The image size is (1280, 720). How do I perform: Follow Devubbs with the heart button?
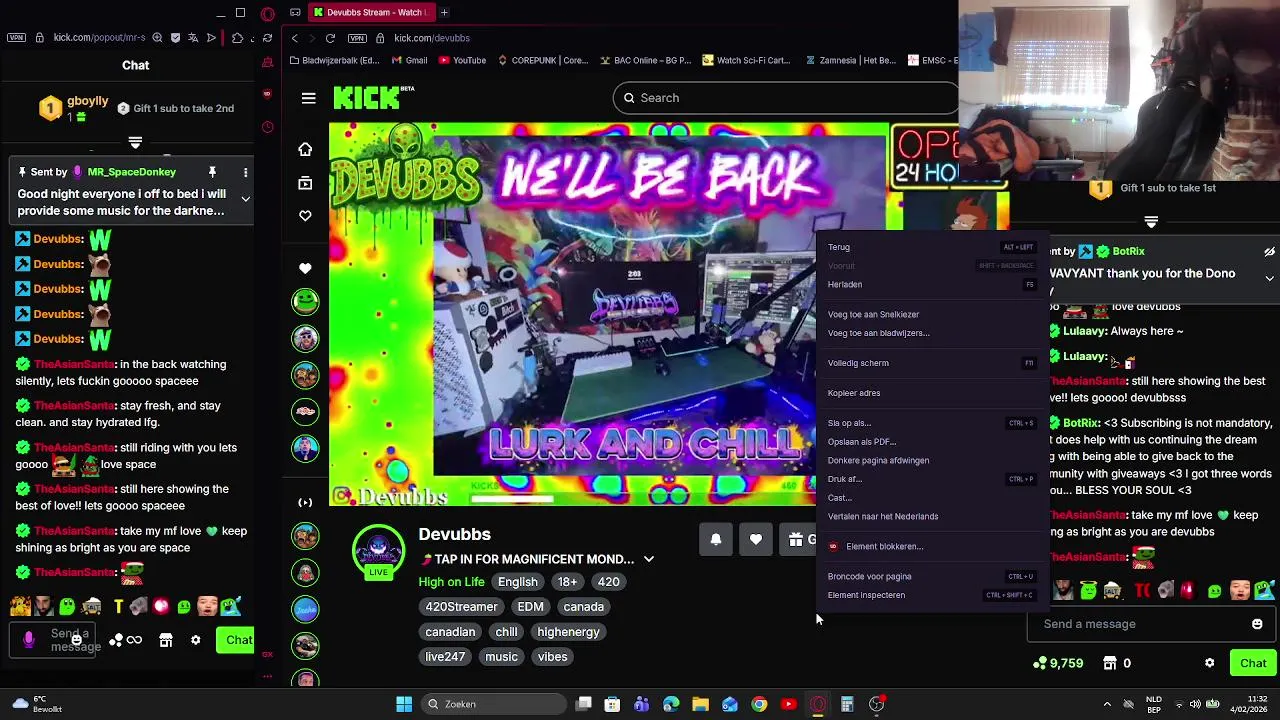click(756, 539)
